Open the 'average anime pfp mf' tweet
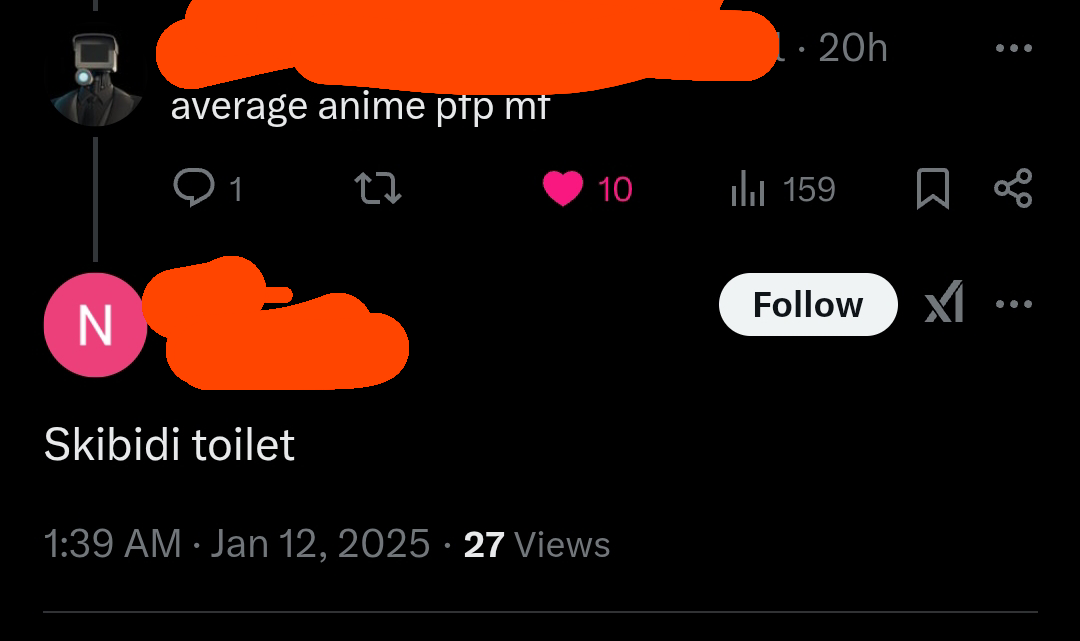The height and width of the screenshot is (641, 1080). click(x=360, y=107)
